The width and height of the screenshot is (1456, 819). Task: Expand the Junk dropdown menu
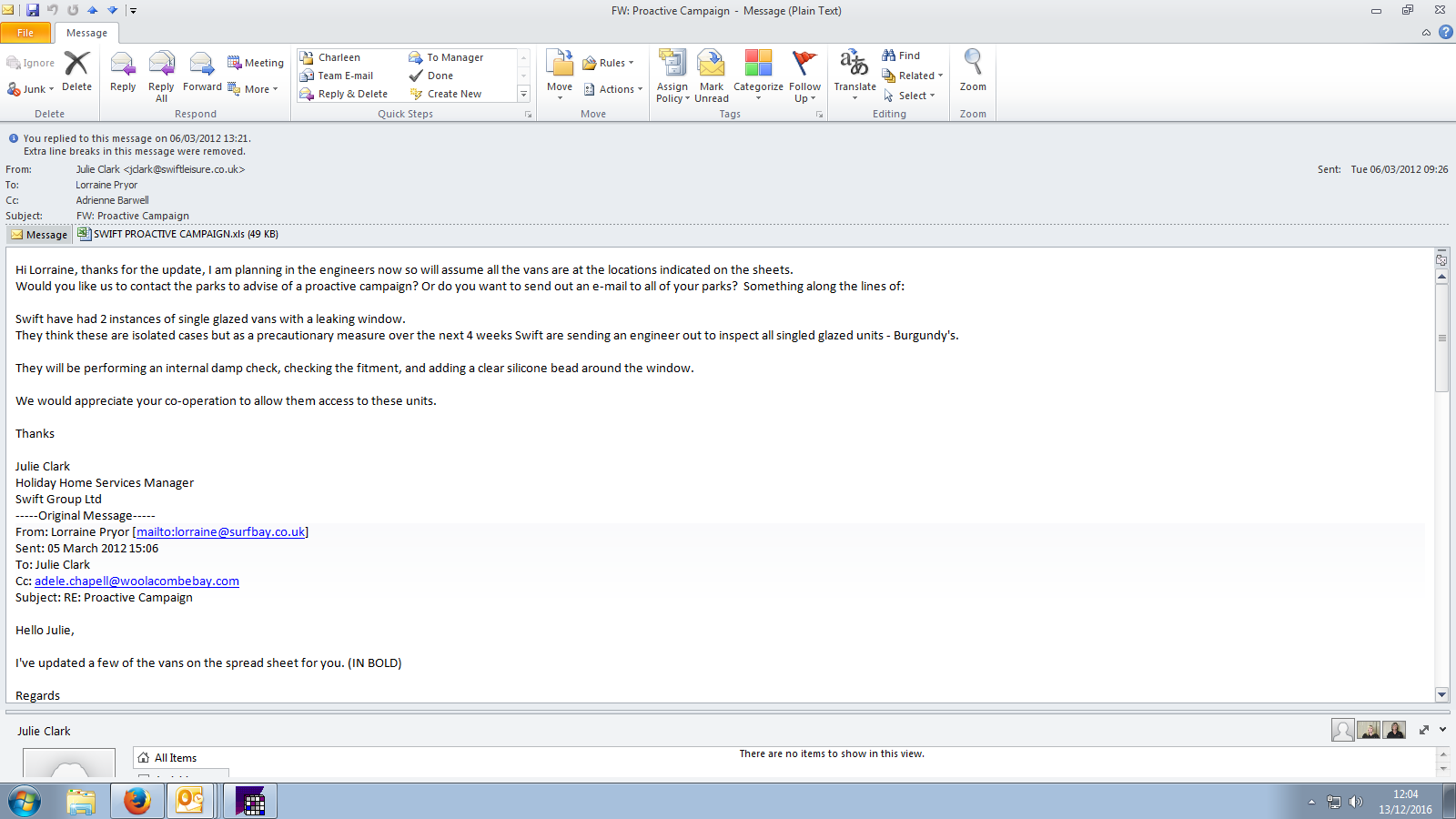point(31,89)
